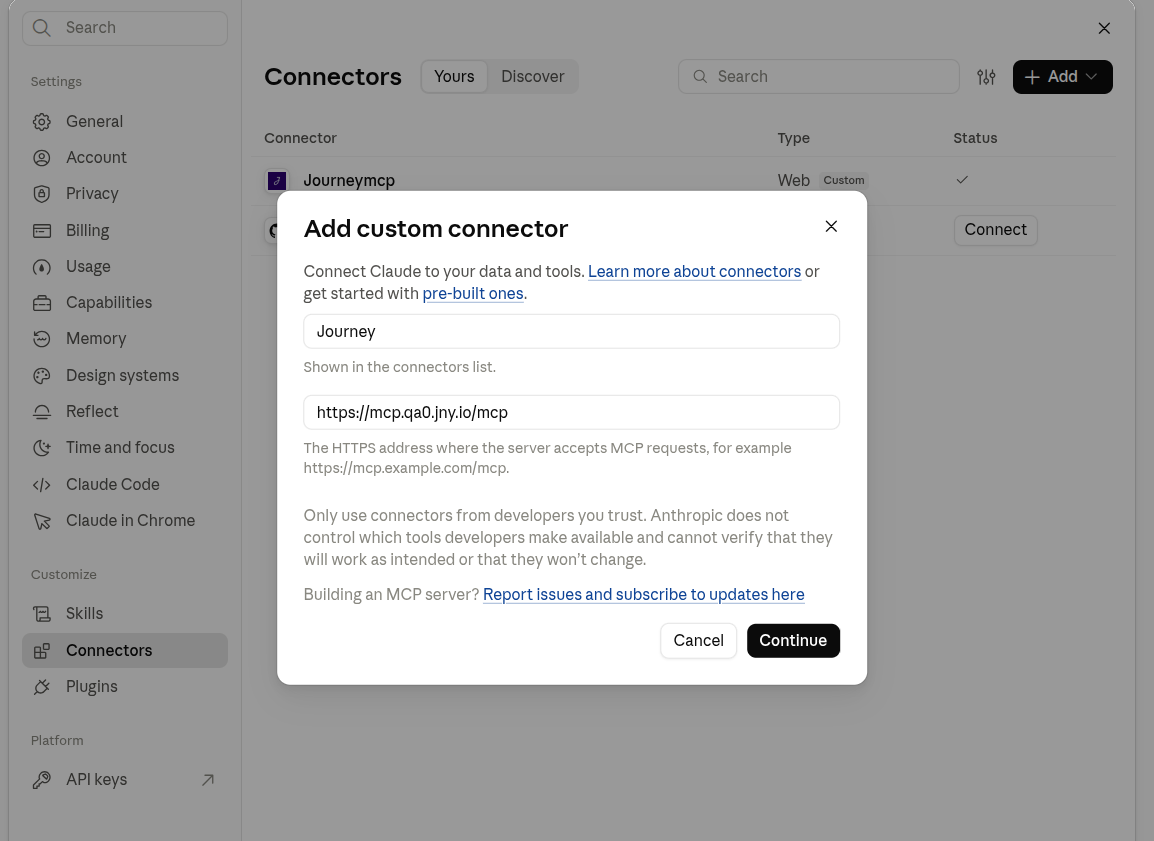Click the Memory icon in sidebar
Image resolution: width=1154 pixels, height=841 pixels.
pyautogui.click(x=42, y=338)
